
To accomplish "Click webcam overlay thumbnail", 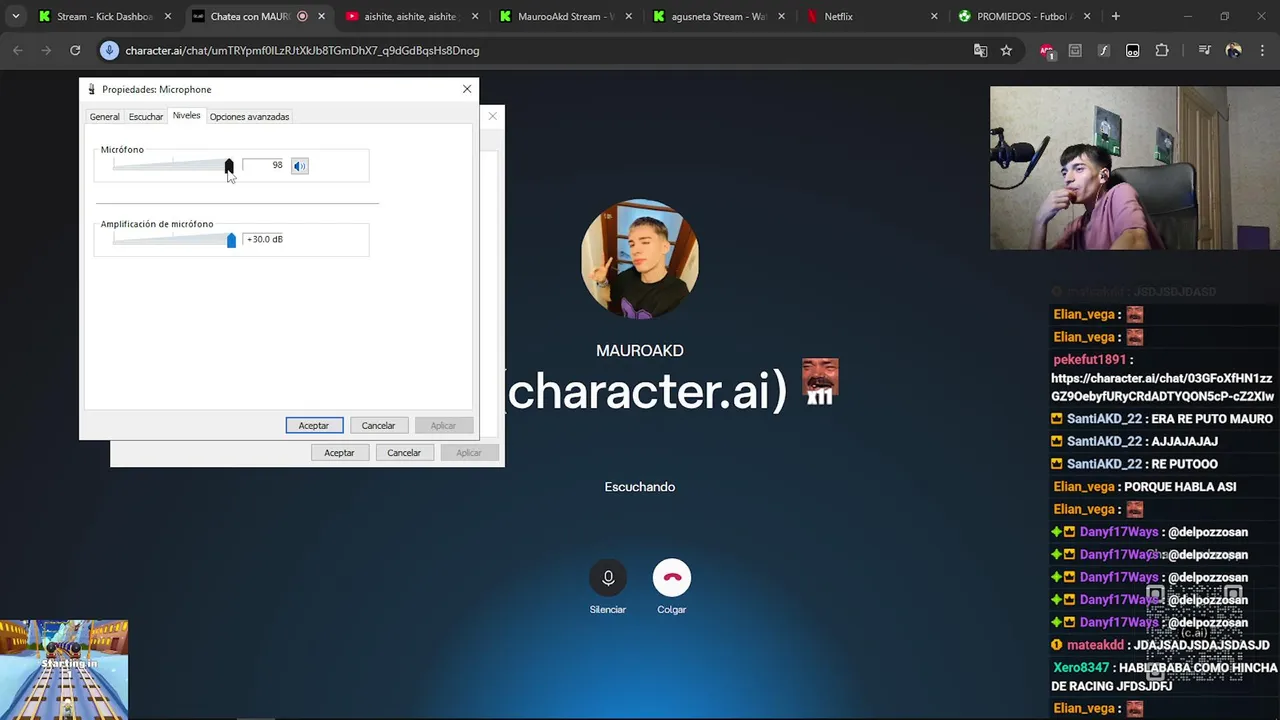I will pyautogui.click(x=1135, y=168).
